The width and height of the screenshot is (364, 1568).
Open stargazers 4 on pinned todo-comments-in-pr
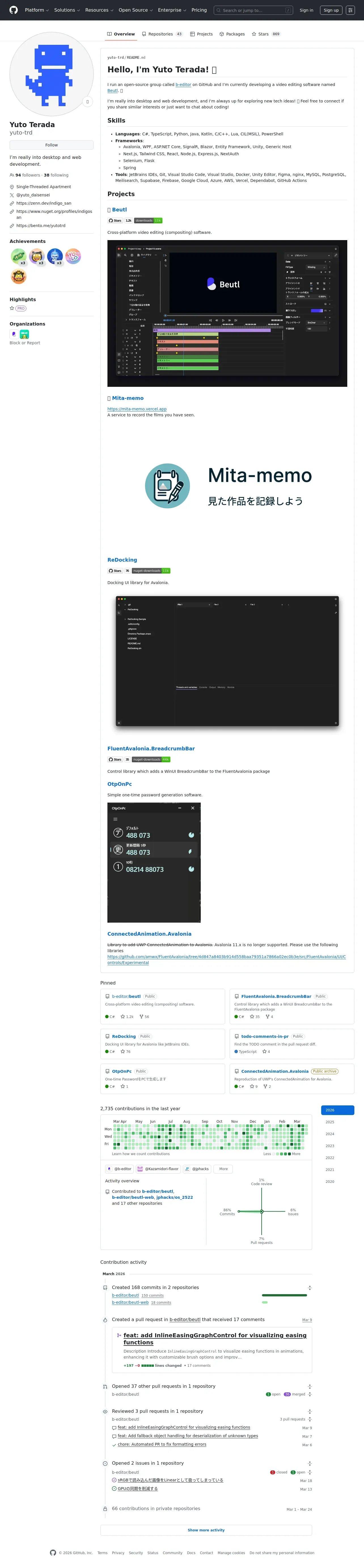point(266,1051)
